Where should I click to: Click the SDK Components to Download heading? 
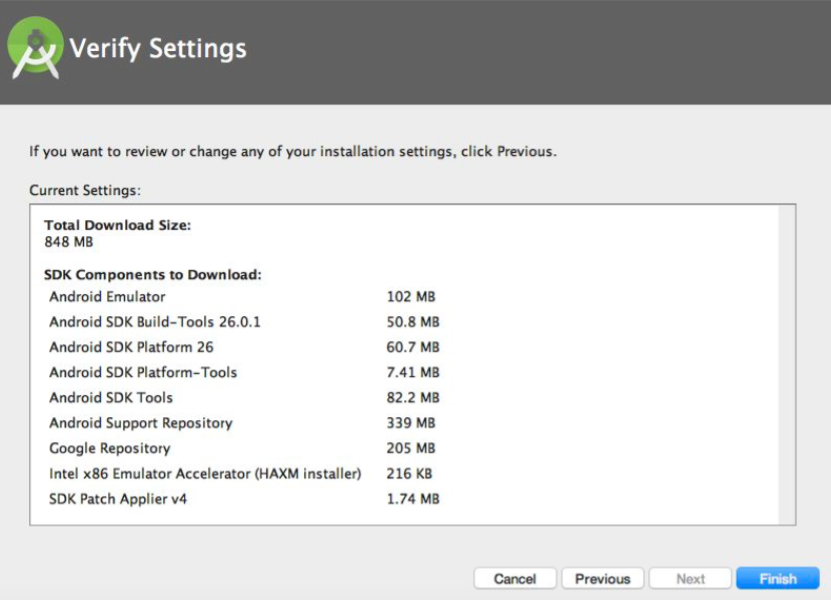pyautogui.click(x=153, y=275)
